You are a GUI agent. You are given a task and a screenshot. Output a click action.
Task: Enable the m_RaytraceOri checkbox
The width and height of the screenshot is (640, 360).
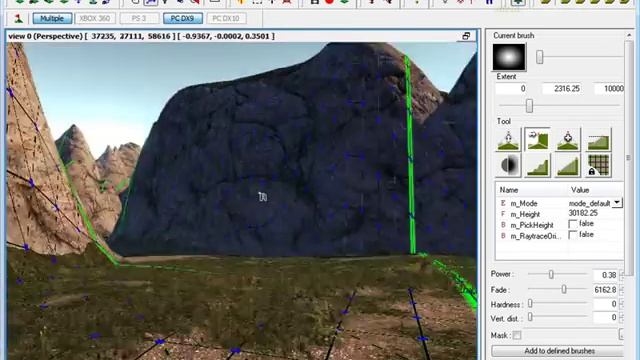pos(573,235)
